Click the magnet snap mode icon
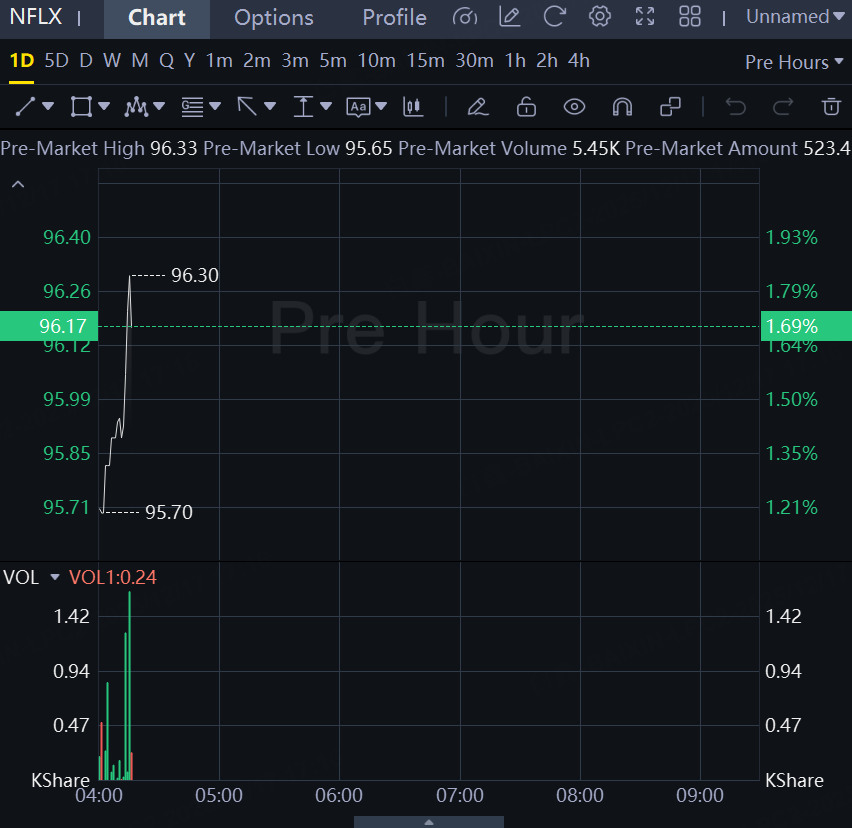 point(622,106)
